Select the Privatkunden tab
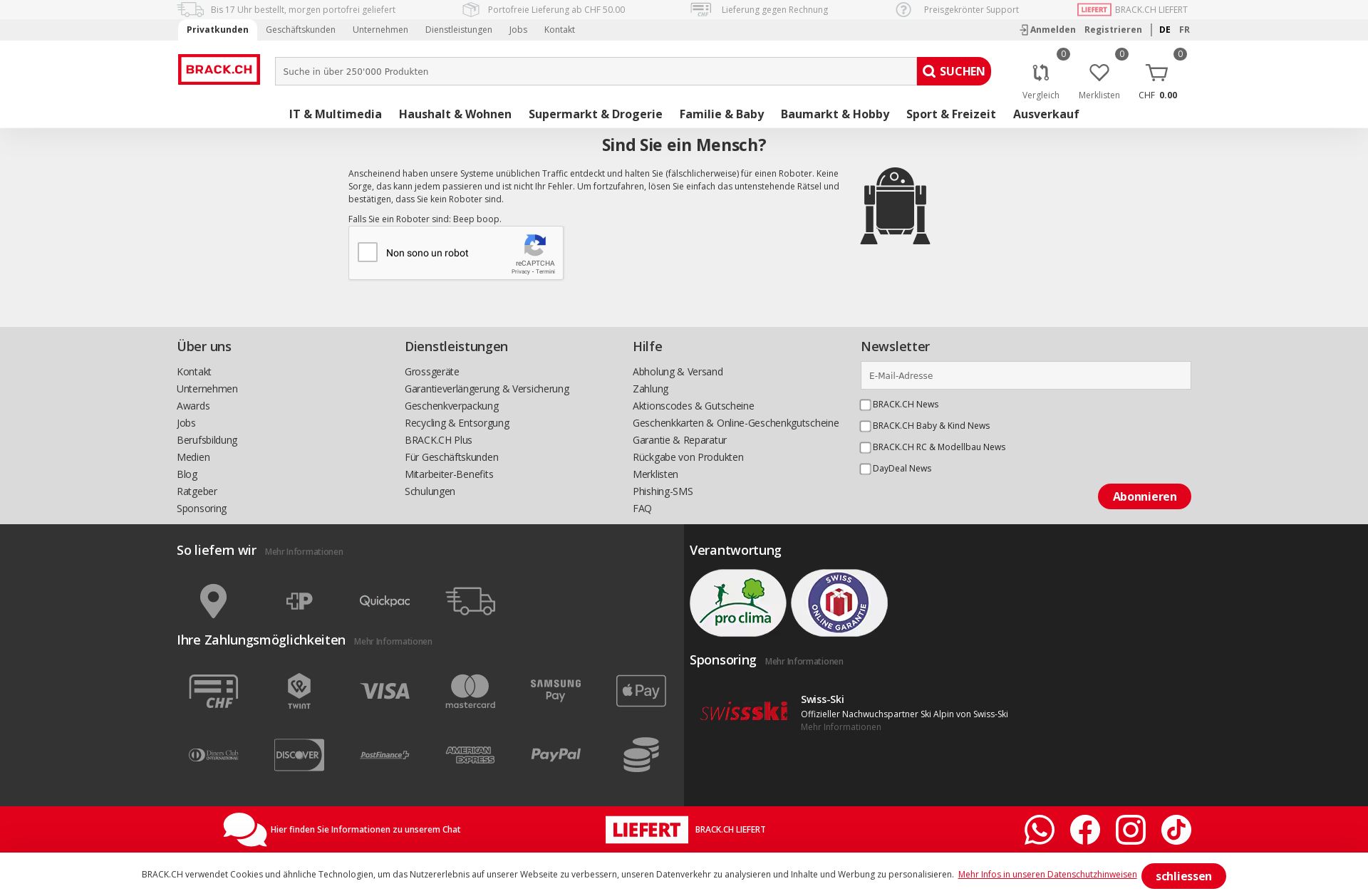Screen dimensions: 1368x896 coord(217,30)
